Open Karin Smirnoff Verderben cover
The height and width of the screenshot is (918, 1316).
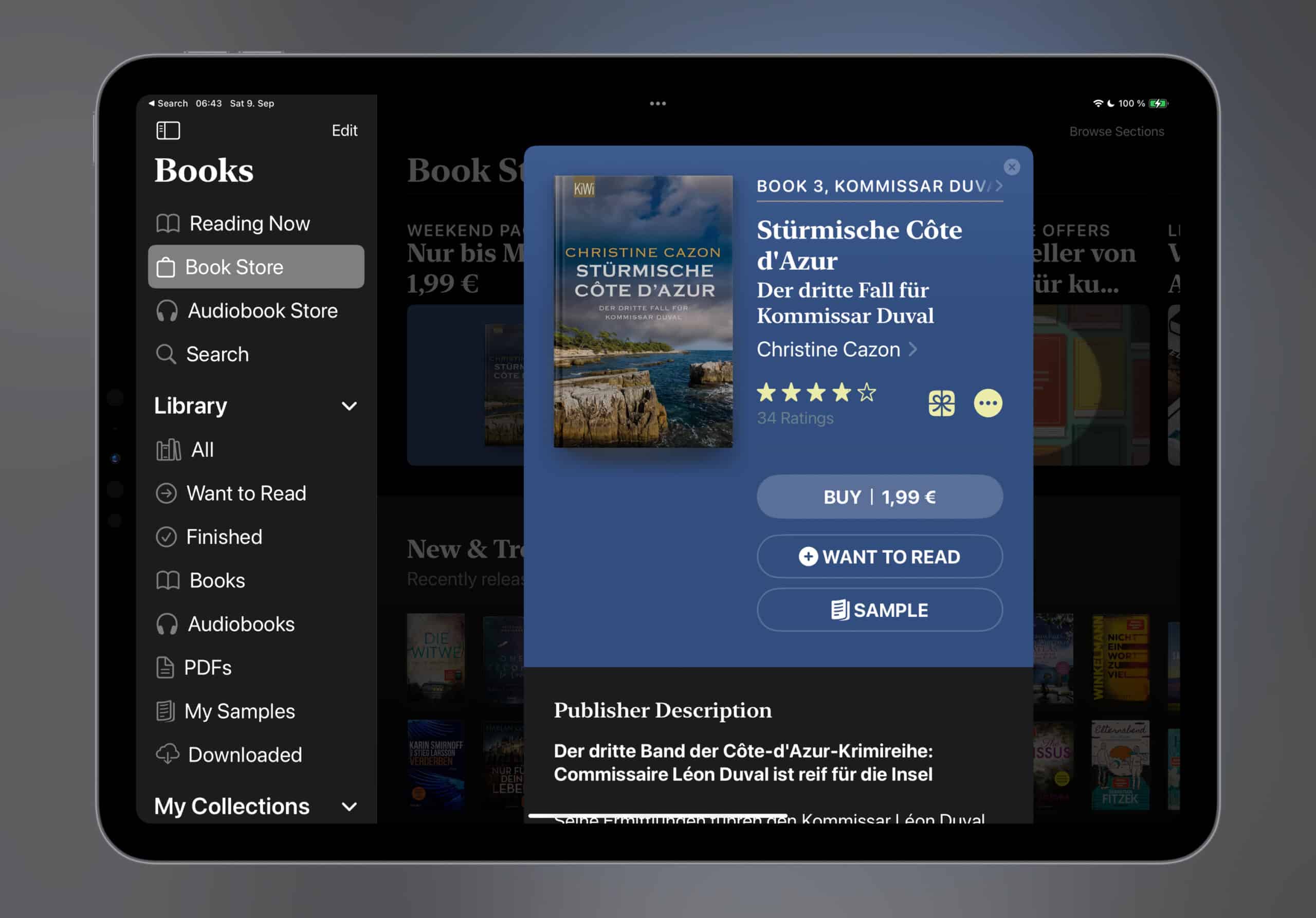[435, 765]
